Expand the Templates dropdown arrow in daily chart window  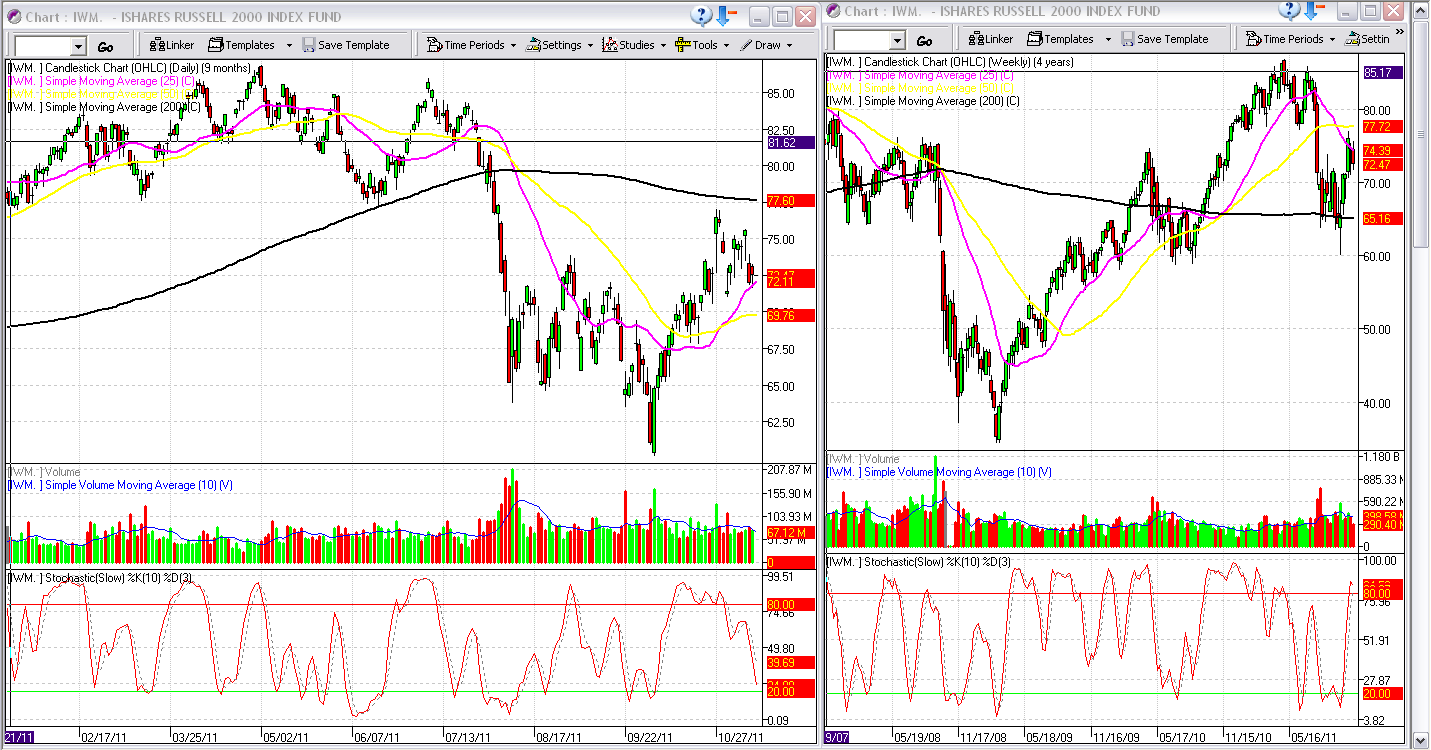click(289, 45)
